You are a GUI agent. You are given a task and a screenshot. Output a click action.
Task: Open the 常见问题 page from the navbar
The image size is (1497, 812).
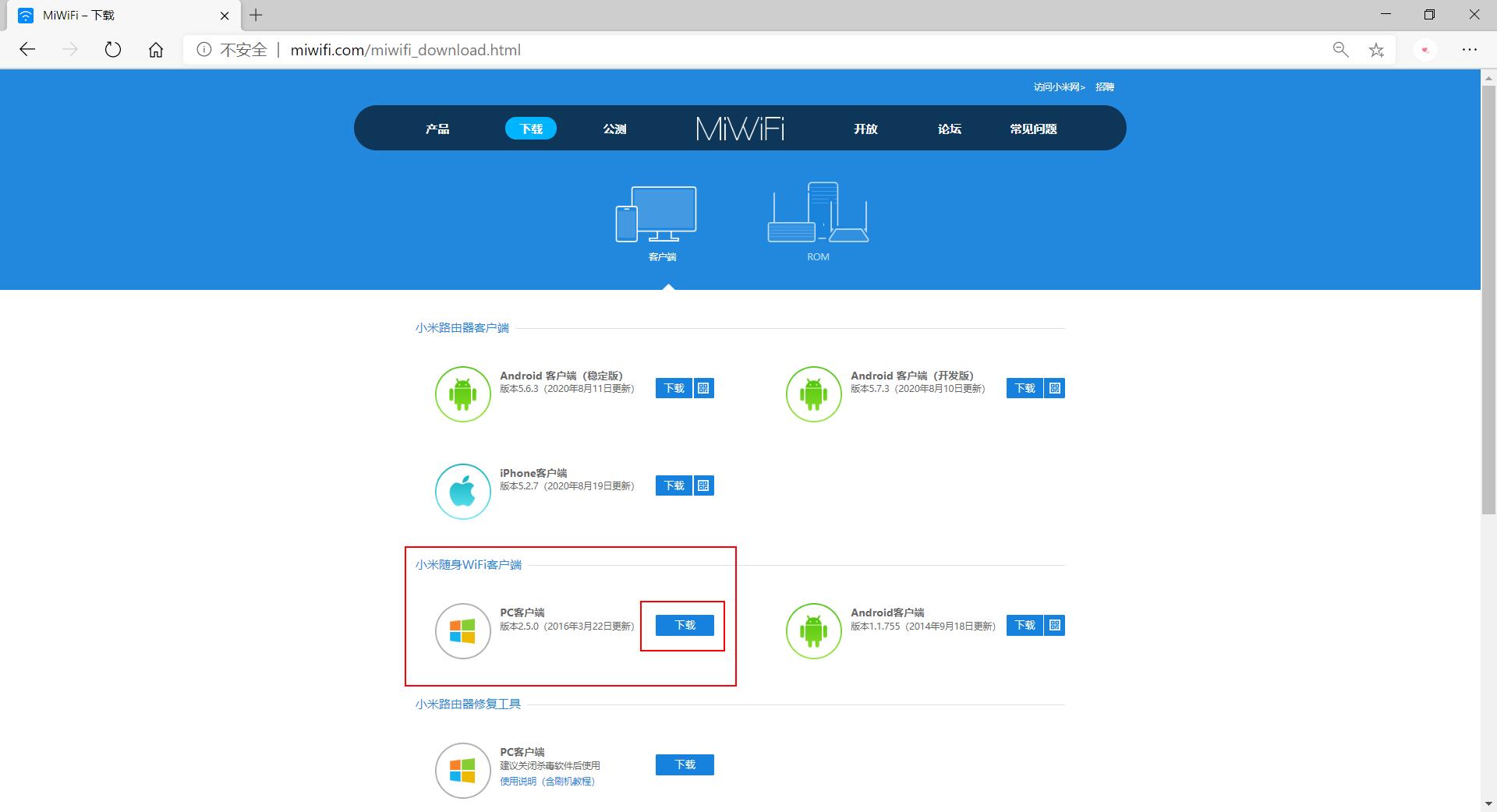pyautogui.click(x=1033, y=128)
